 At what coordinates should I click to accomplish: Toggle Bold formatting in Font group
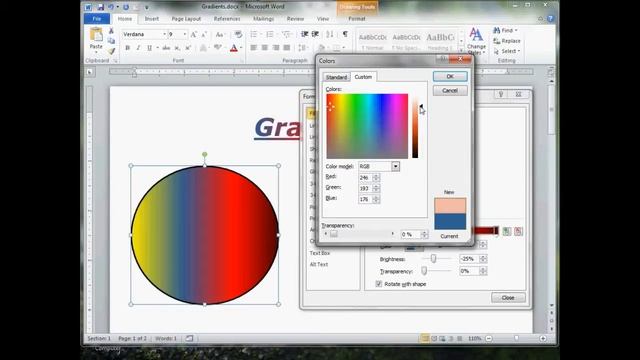(x=127, y=48)
